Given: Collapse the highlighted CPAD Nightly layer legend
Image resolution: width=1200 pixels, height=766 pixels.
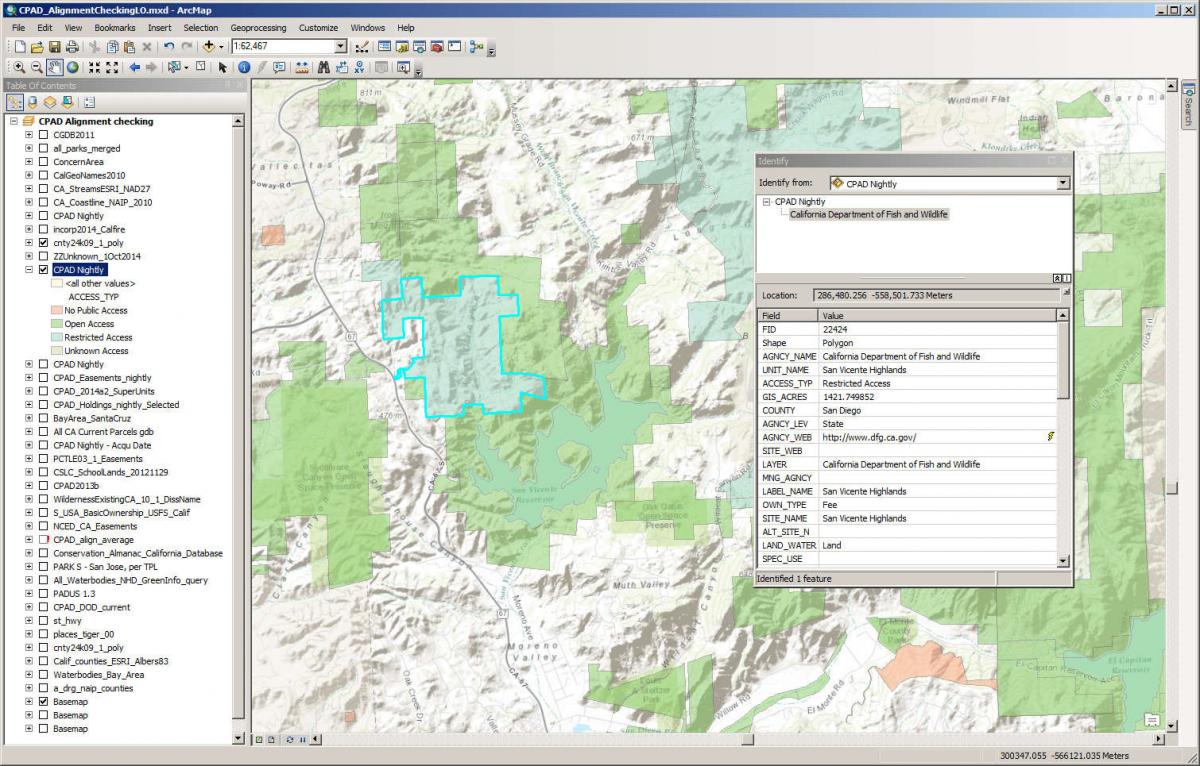Looking at the screenshot, I should coord(29,270).
